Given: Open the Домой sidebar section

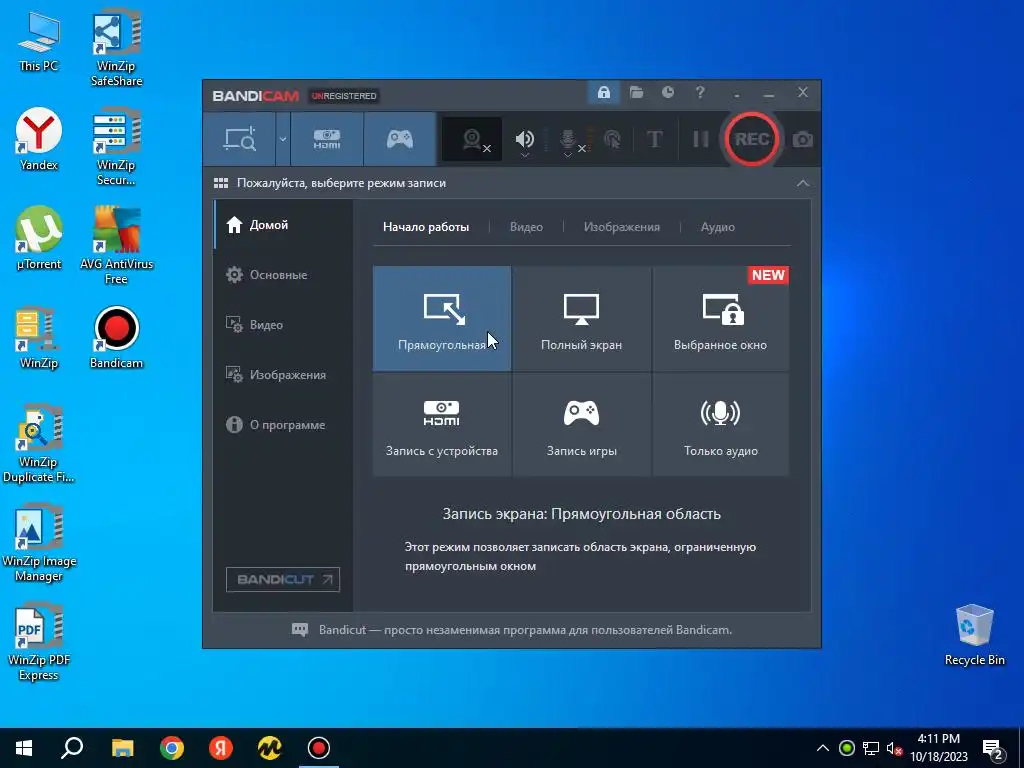Looking at the screenshot, I should [x=283, y=225].
